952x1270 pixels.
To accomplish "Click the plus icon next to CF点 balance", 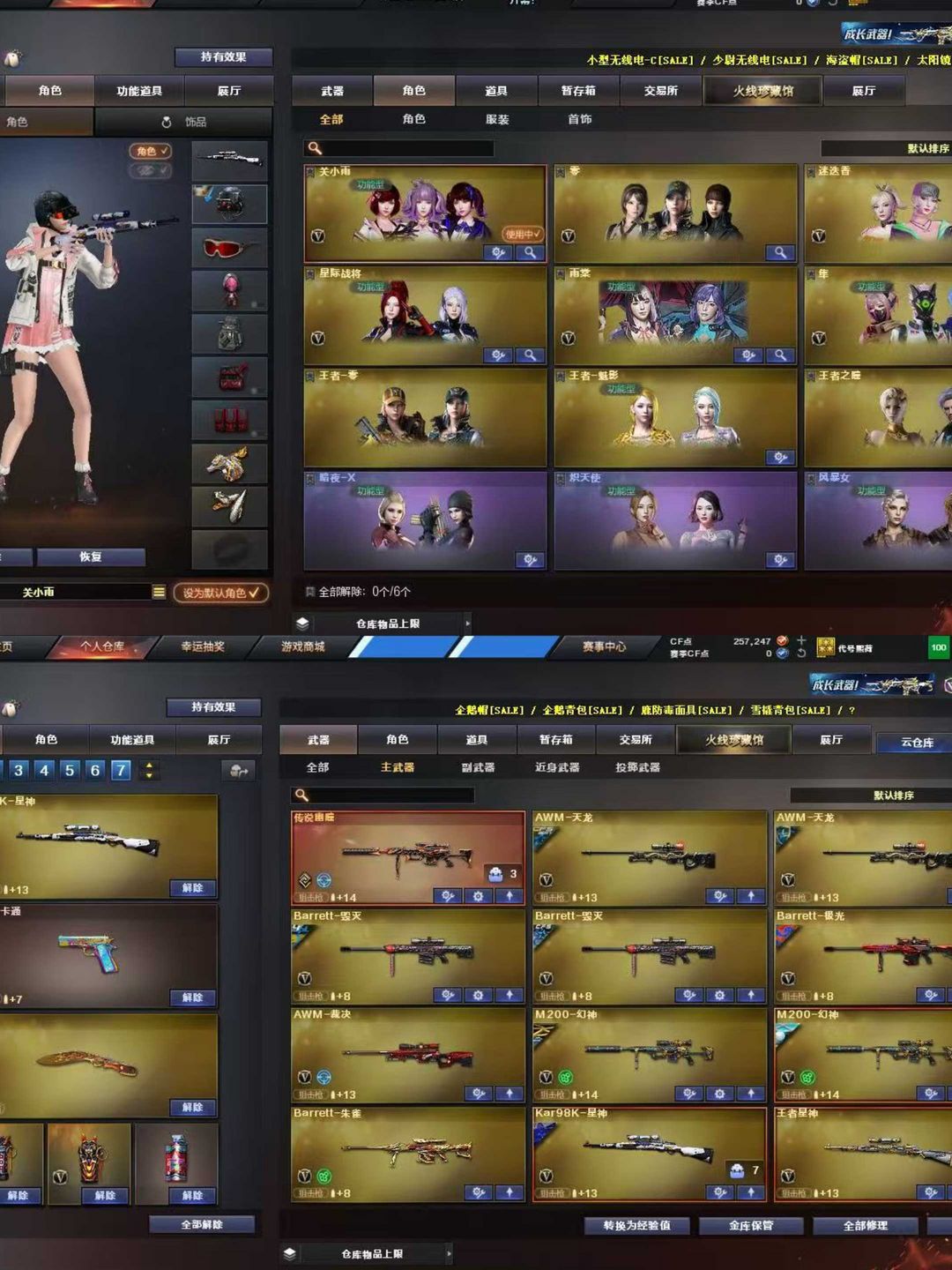I will pyautogui.click(x=801, y=640).
